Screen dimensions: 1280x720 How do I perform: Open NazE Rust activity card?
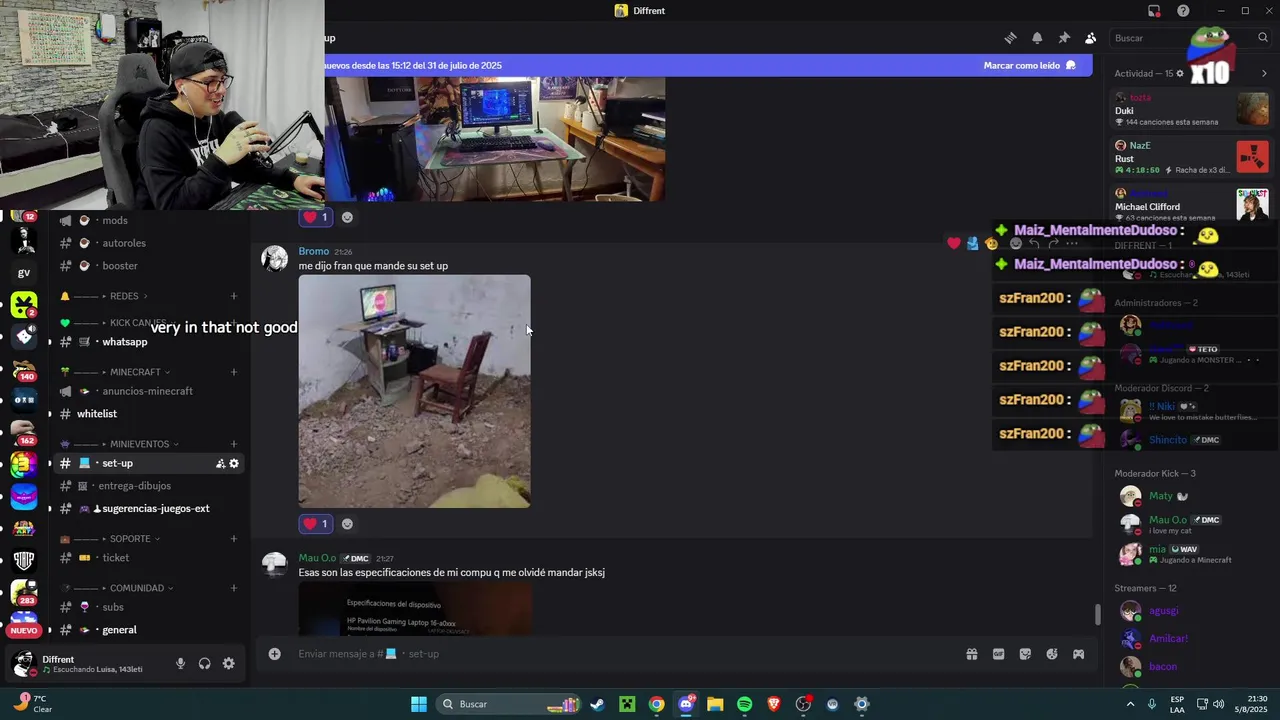click(1192, 158)
